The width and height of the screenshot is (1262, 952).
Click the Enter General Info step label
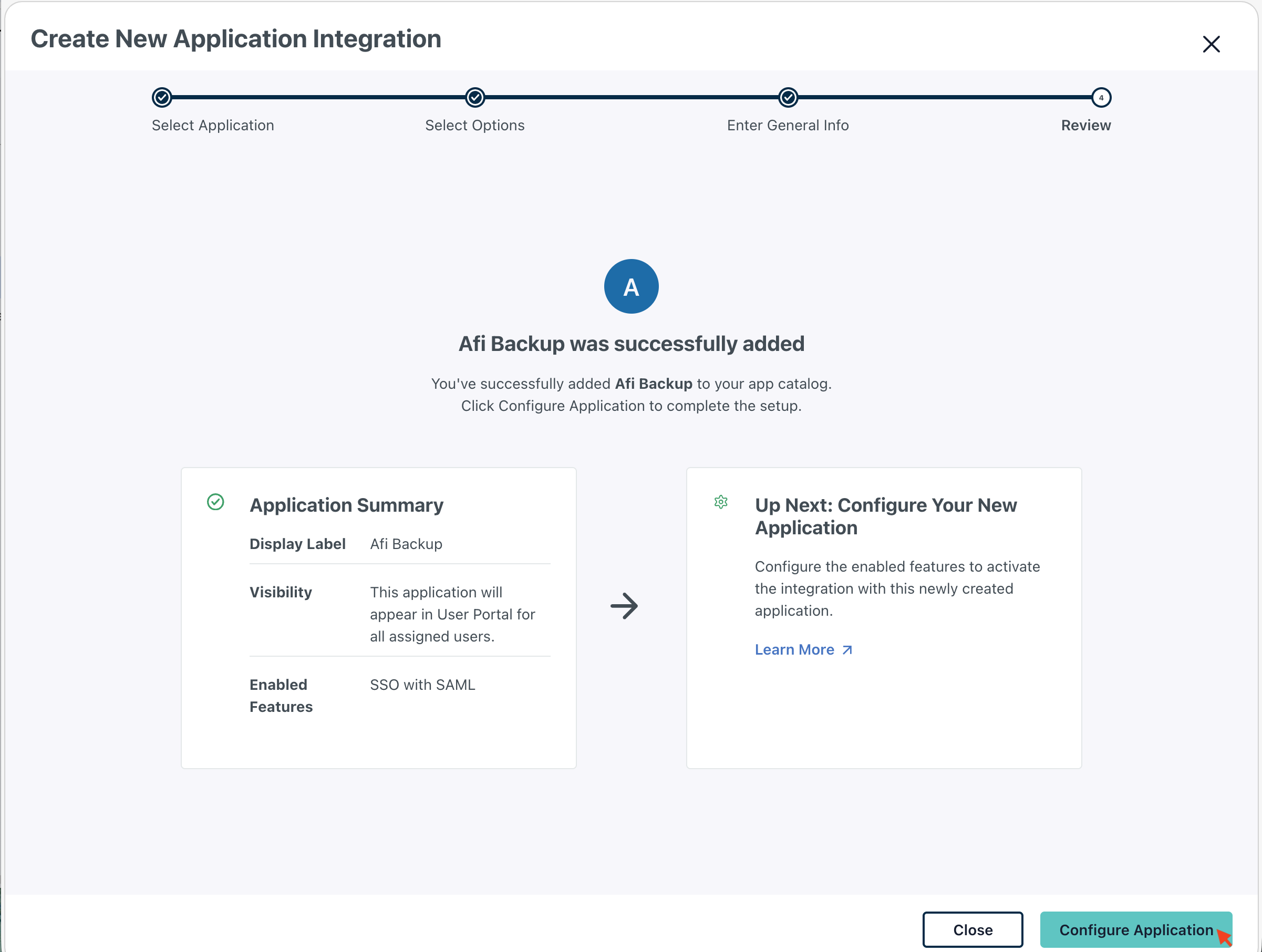click(x=788, y=126)
